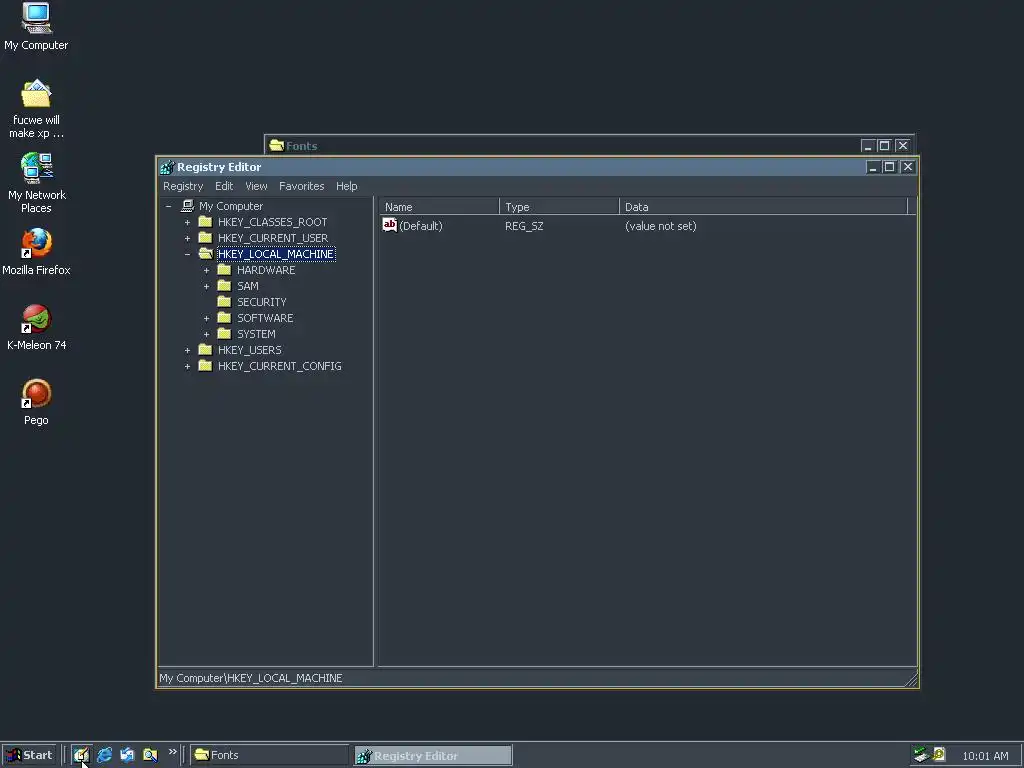Minimize the Fonts window
Viewport: 1024px width, 768px height.
[x=868, y=146]
